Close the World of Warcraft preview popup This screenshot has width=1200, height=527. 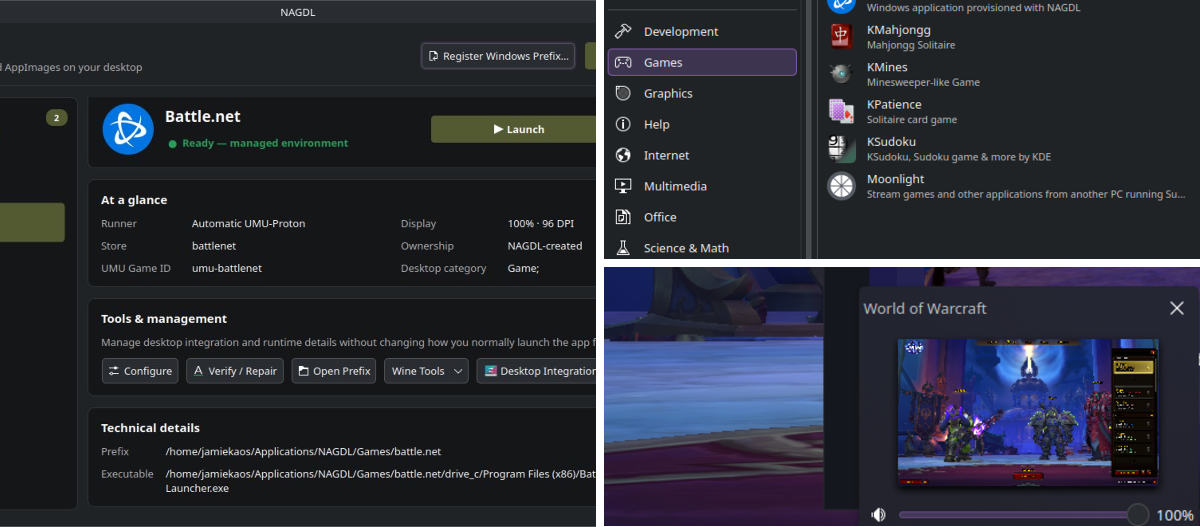[x=1176, y=308]
